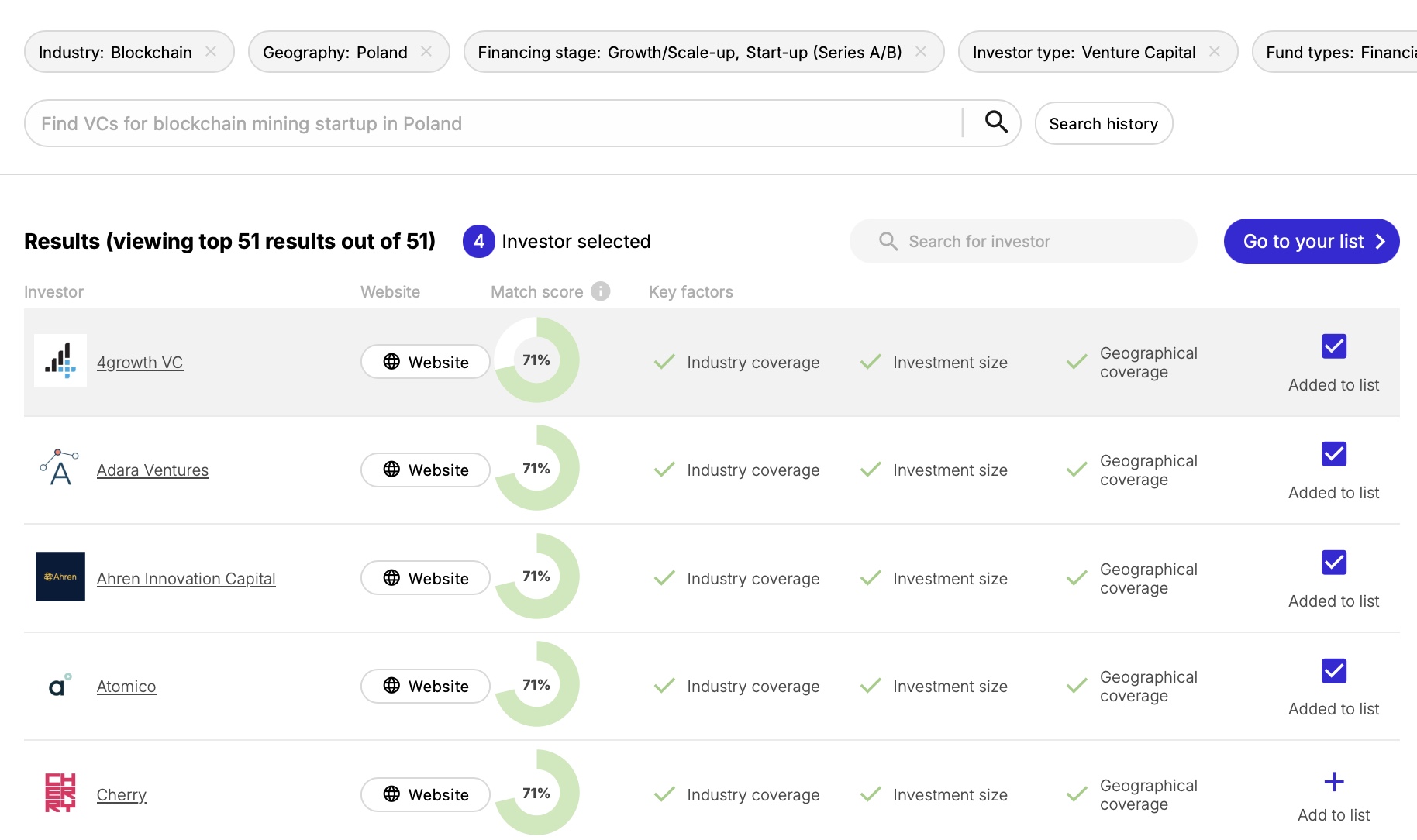Deselect the Atomico checkbox
This screenshot has height=840, width=1417.
(1333, 670)
